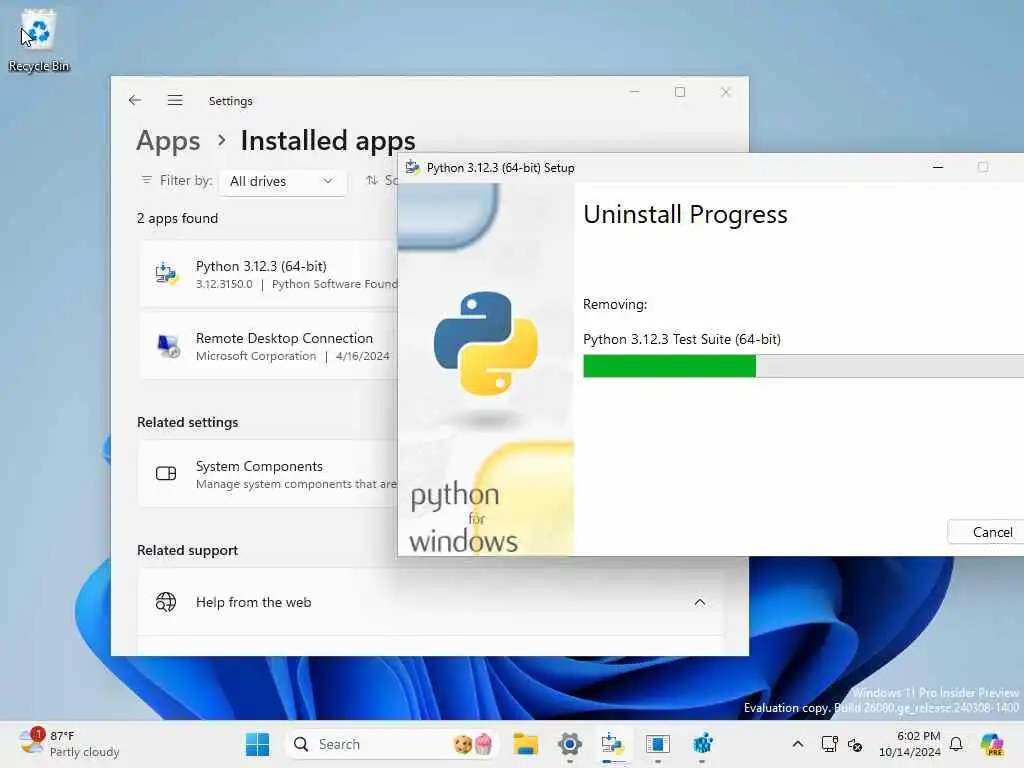Open the Settings hamburger navigation menu

point(174,100)
